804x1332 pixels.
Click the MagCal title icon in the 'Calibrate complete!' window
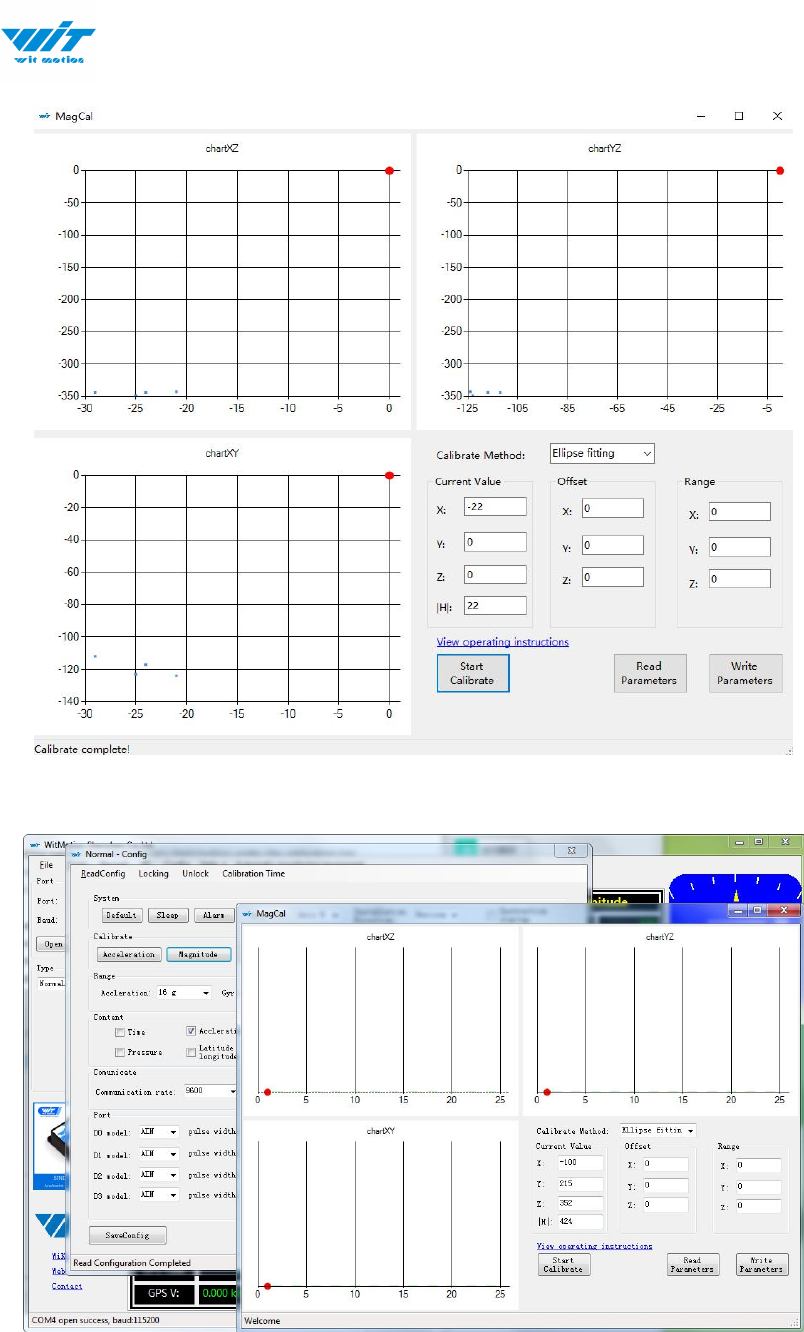point(43,116)
